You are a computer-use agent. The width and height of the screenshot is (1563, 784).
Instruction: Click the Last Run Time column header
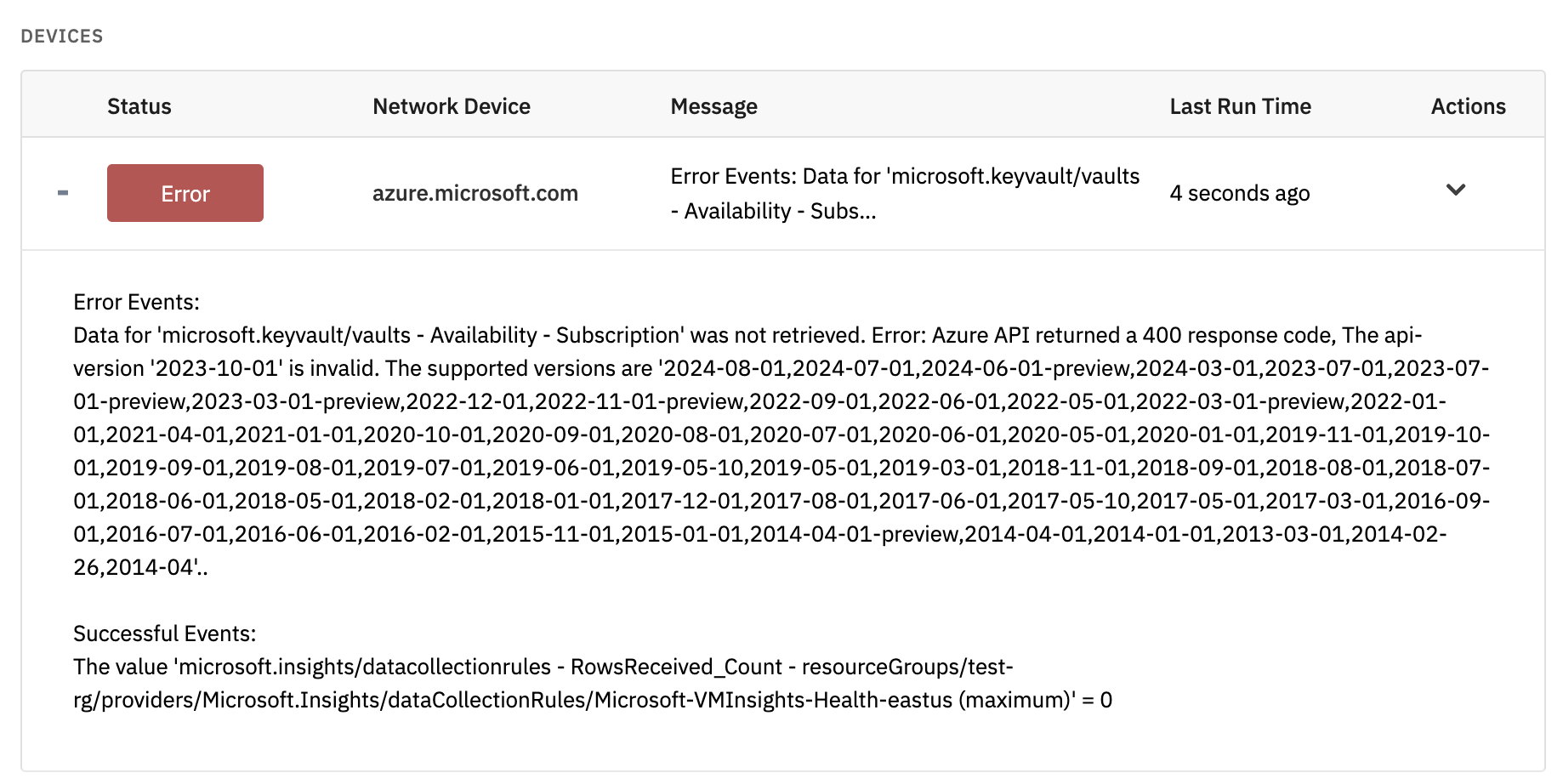(1240, 106)
